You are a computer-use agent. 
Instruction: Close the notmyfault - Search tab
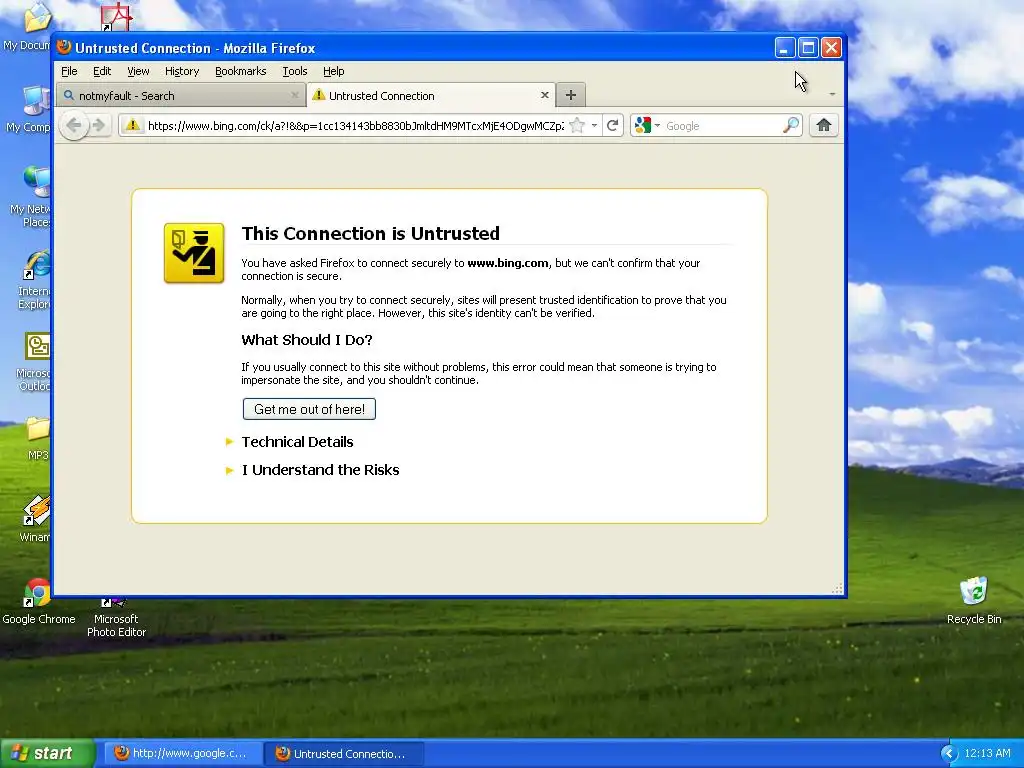(x=295, y=95)
